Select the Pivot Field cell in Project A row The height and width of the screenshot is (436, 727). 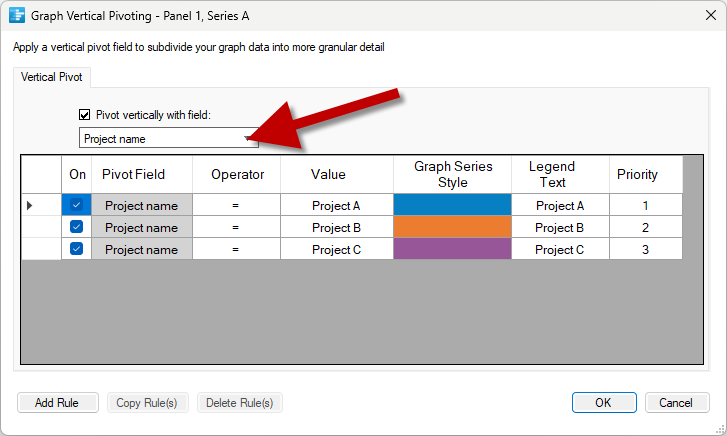coord(142,205)
